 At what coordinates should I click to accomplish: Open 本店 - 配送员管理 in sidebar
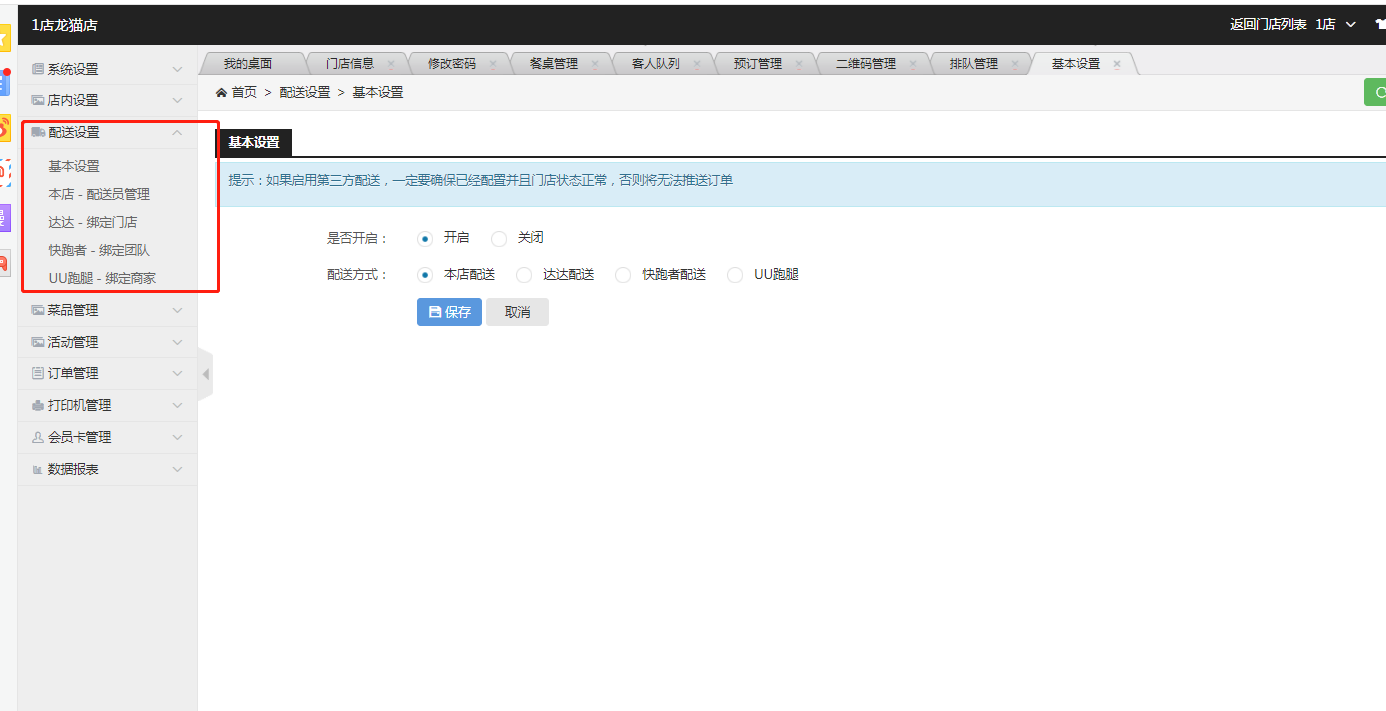[x=99, y=194]
